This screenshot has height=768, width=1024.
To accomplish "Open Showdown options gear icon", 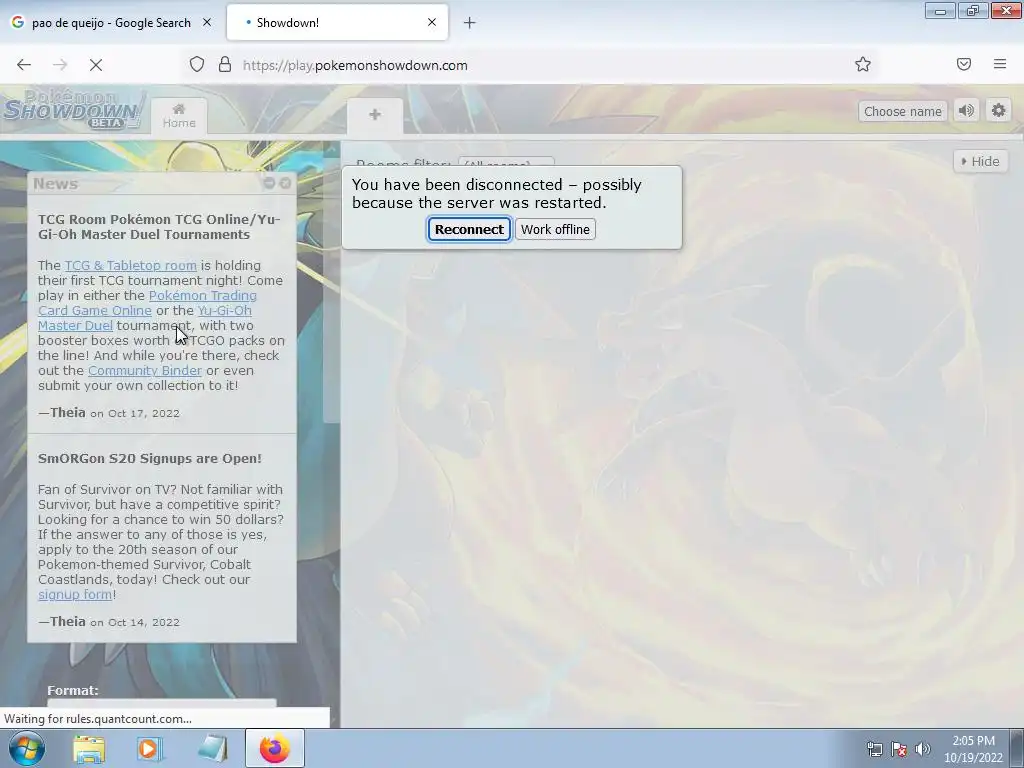I will tap(999, 110).
